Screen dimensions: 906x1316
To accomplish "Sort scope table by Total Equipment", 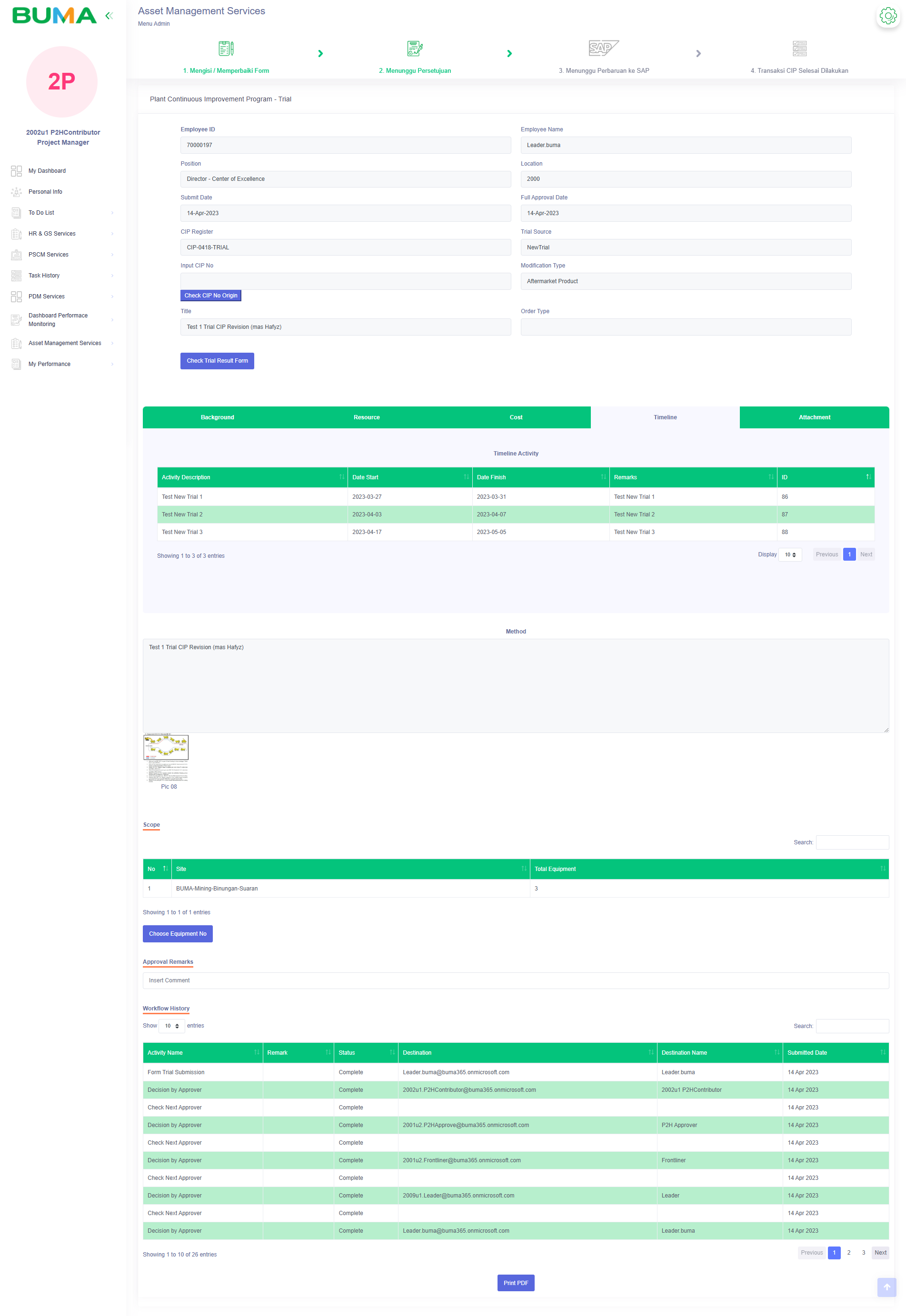I will (x=708, y=869).
